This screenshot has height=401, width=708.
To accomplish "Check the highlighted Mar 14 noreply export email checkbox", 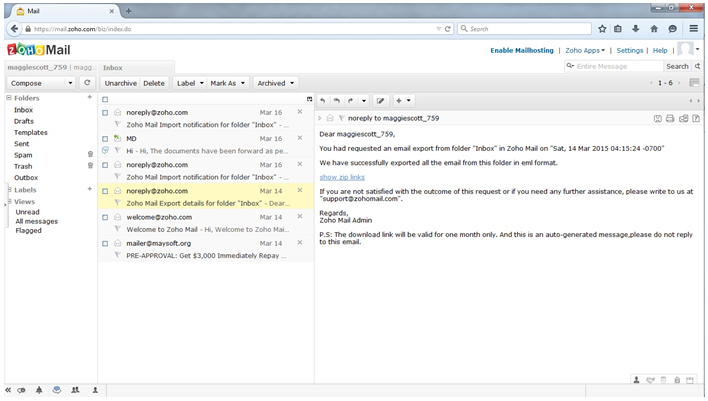I will pyautogui.click(x=105, y=191).
